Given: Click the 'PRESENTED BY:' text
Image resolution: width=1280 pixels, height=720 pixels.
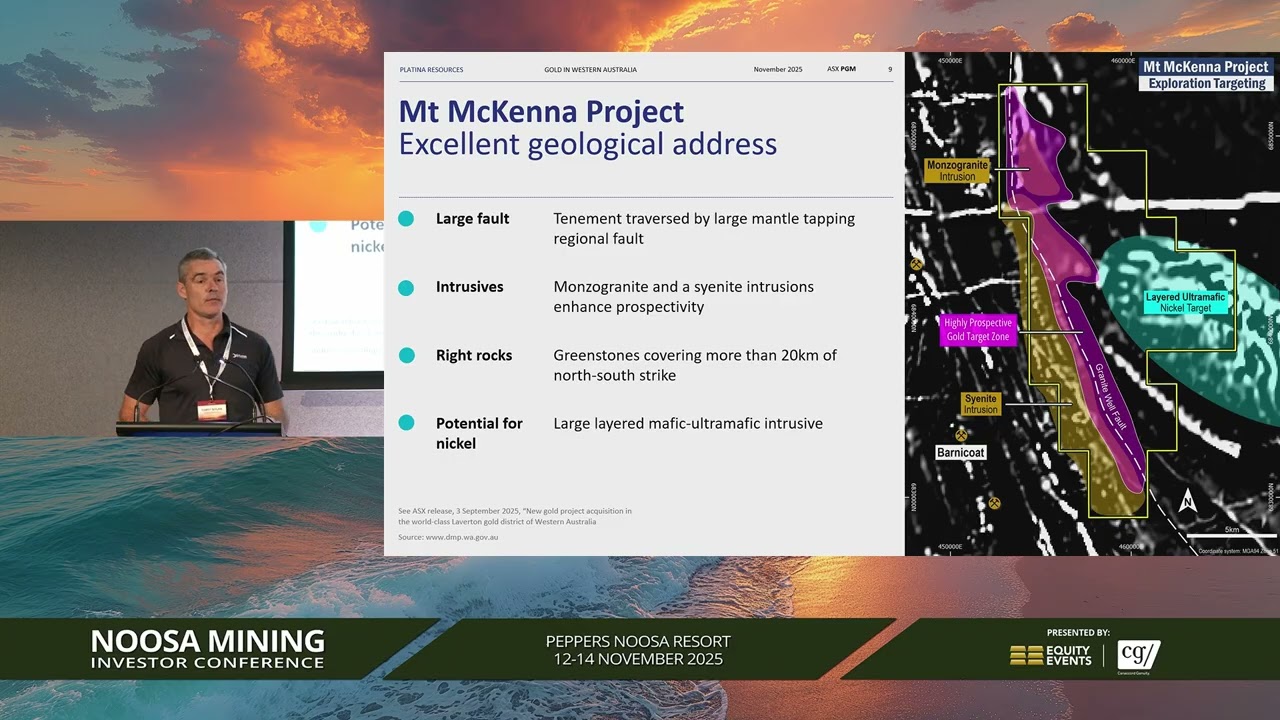Looking at the screenshot, I should point(1078,632).
